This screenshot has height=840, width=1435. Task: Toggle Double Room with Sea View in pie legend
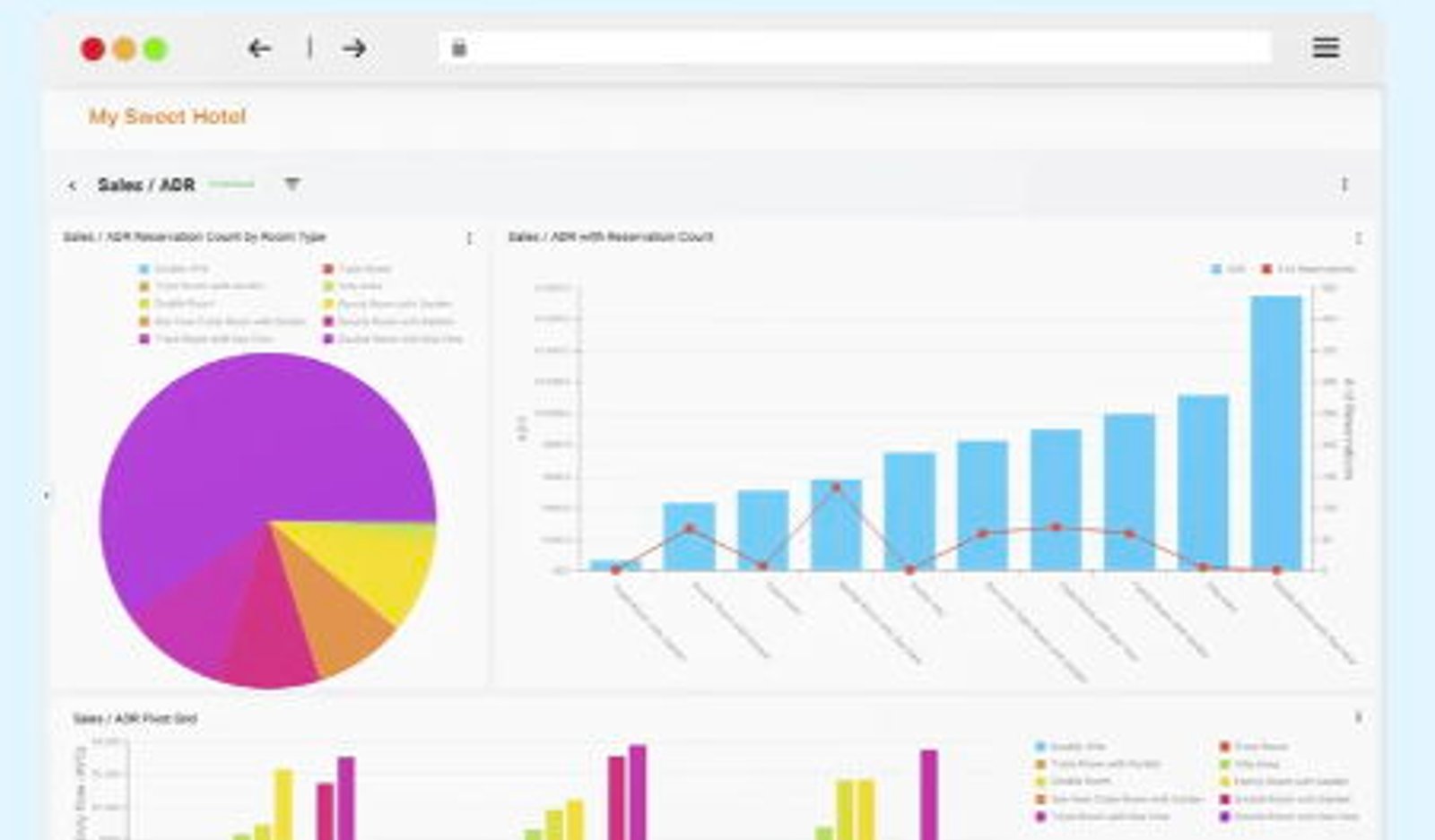[x=393, y=339]
